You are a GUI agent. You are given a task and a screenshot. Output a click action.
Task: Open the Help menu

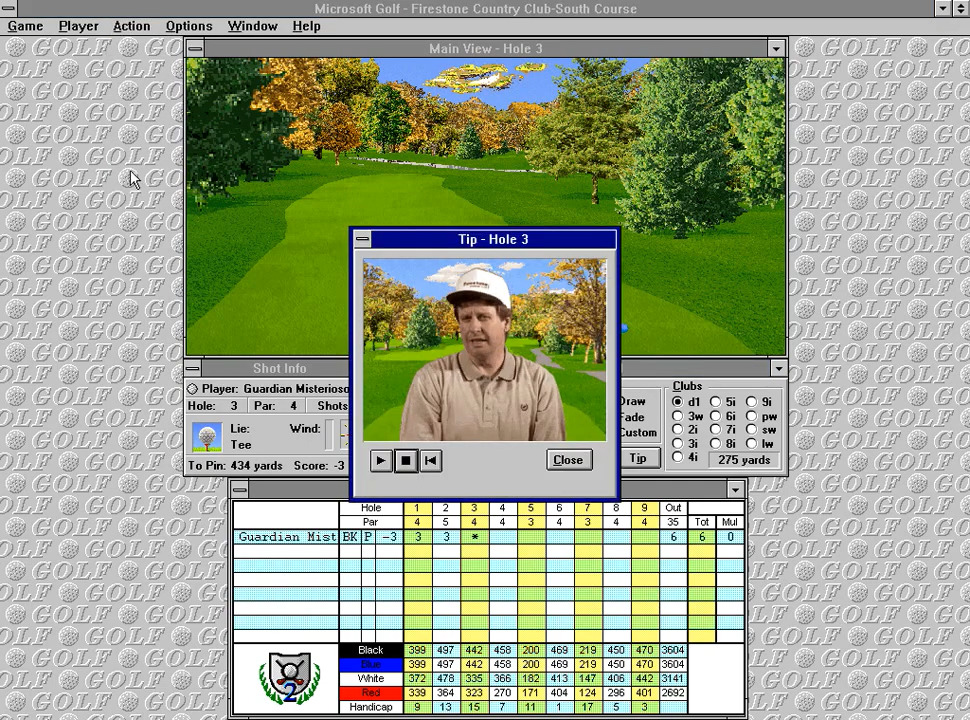[306, 26]
